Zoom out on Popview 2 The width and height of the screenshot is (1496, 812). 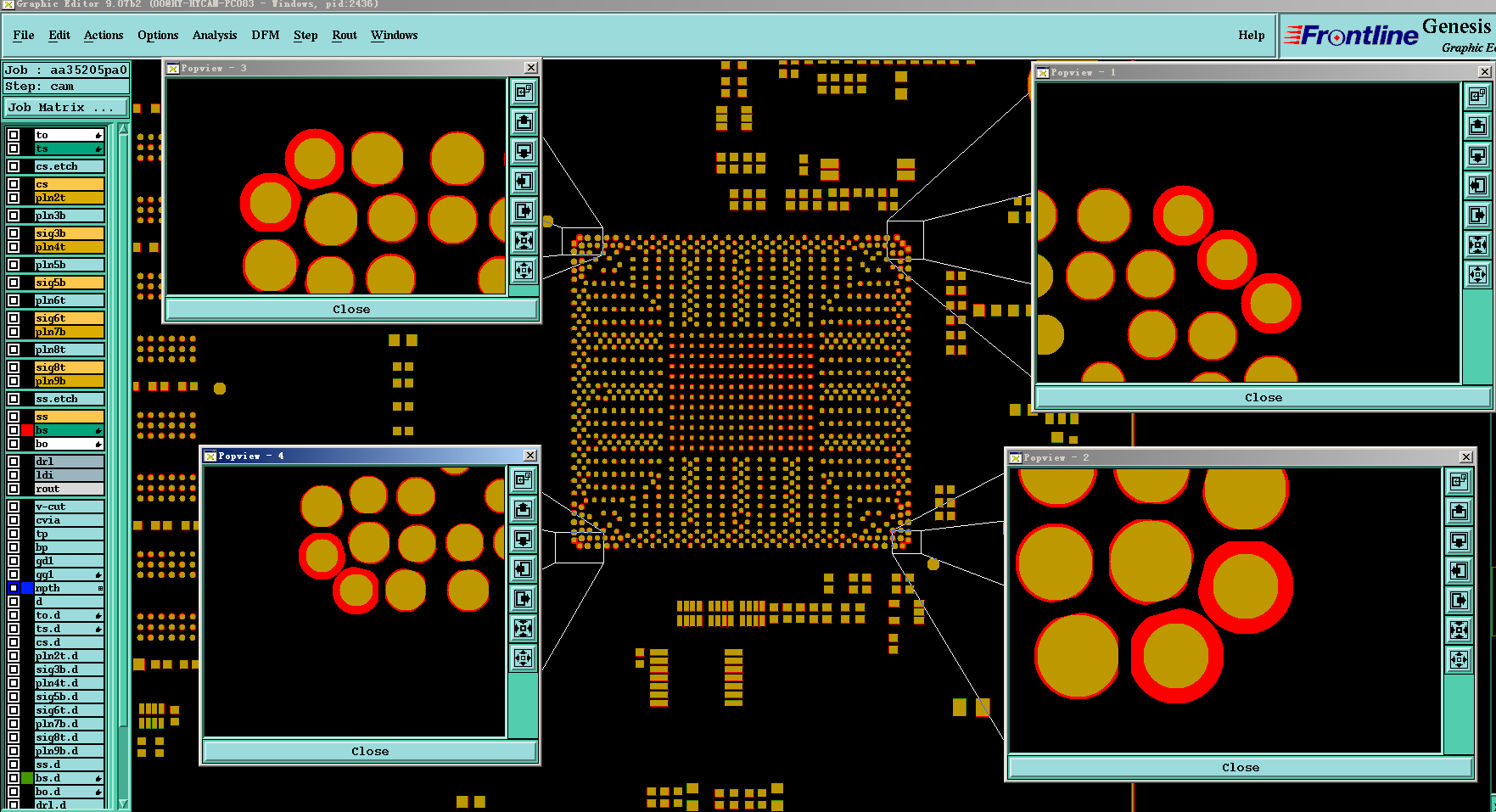pos(1459,659)
